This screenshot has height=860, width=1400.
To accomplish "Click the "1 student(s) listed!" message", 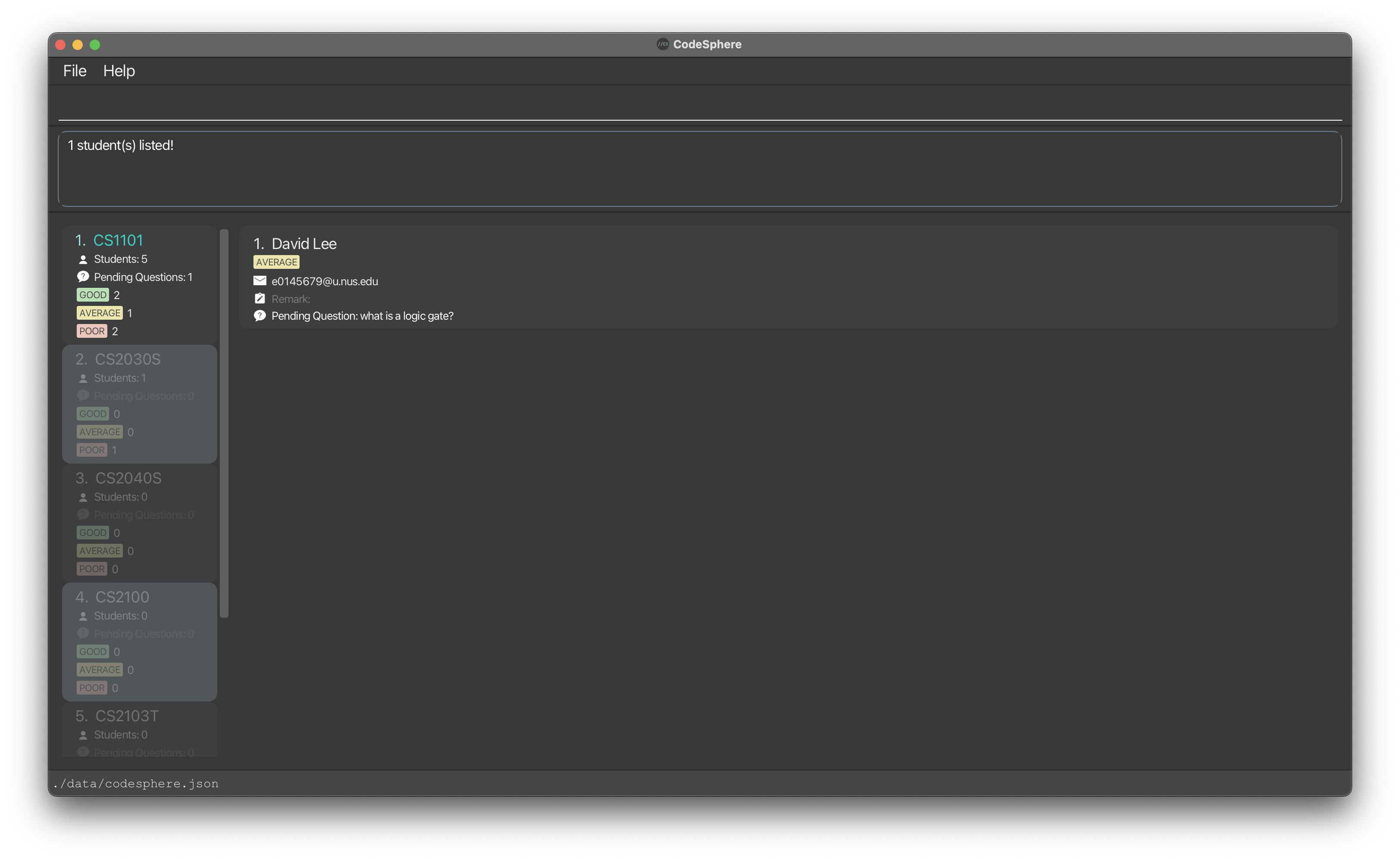I will (121, 145).
